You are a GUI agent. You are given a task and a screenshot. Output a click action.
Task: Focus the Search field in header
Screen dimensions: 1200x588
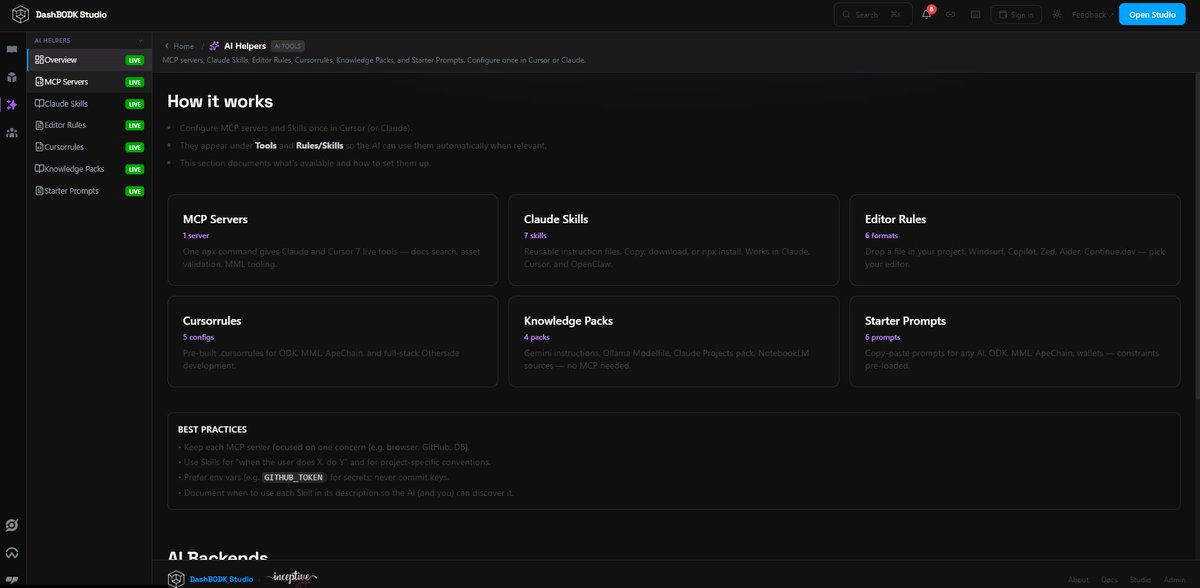tap(873, 15)
